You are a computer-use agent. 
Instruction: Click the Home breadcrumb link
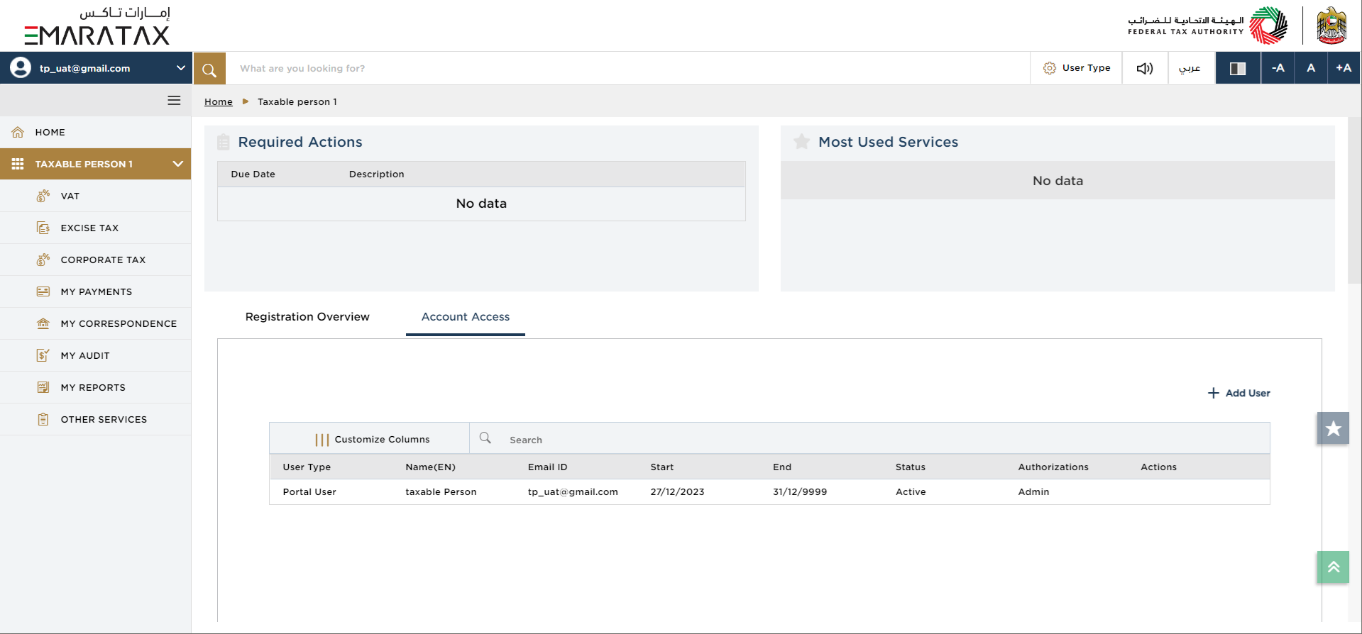click(218, 102)
